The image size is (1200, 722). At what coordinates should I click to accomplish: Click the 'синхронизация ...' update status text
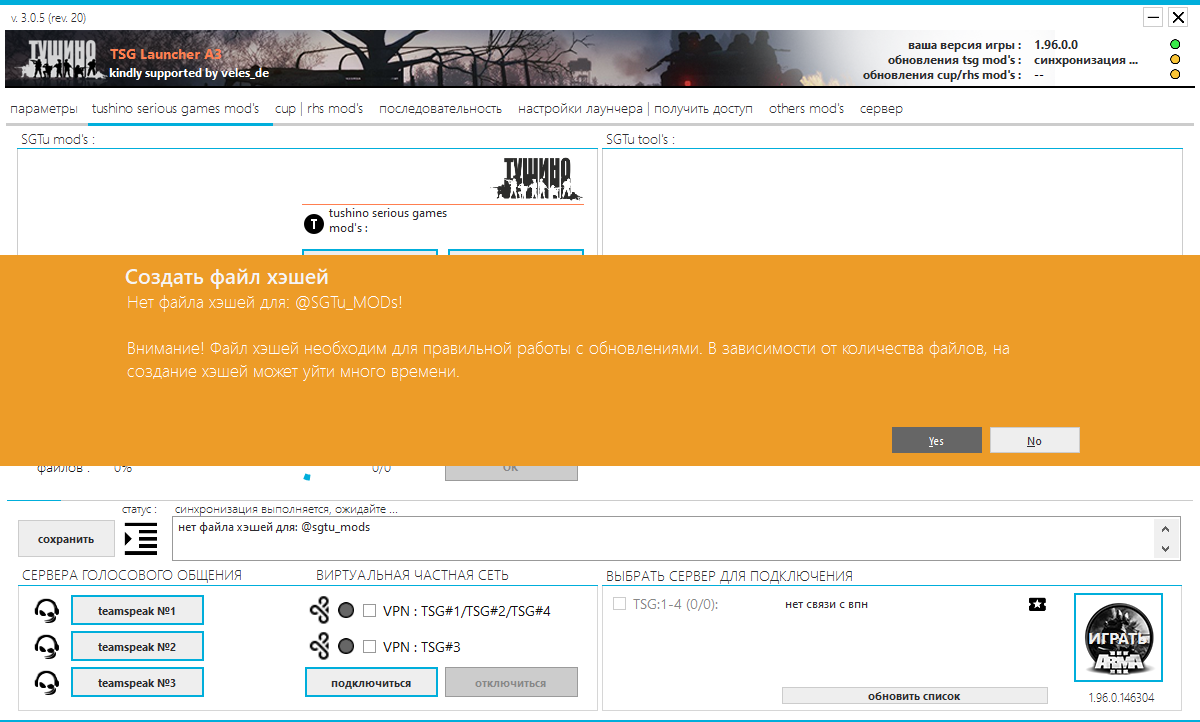click(1086, 60)
